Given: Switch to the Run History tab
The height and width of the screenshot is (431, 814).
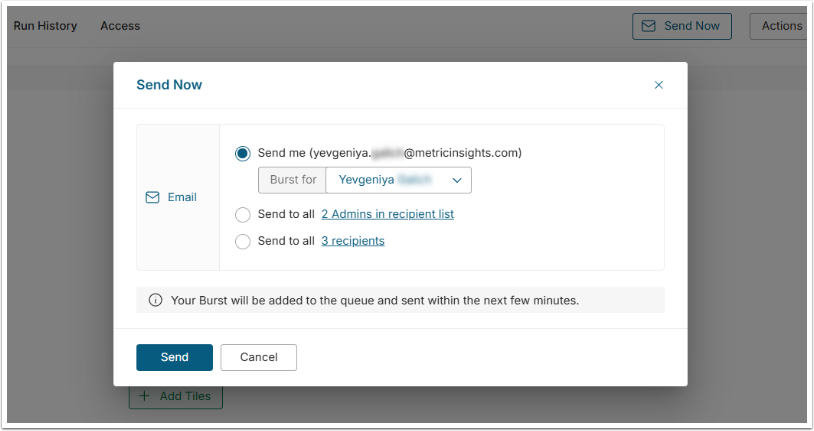Looking at the screenshot, I should click(x=45, y=26).
